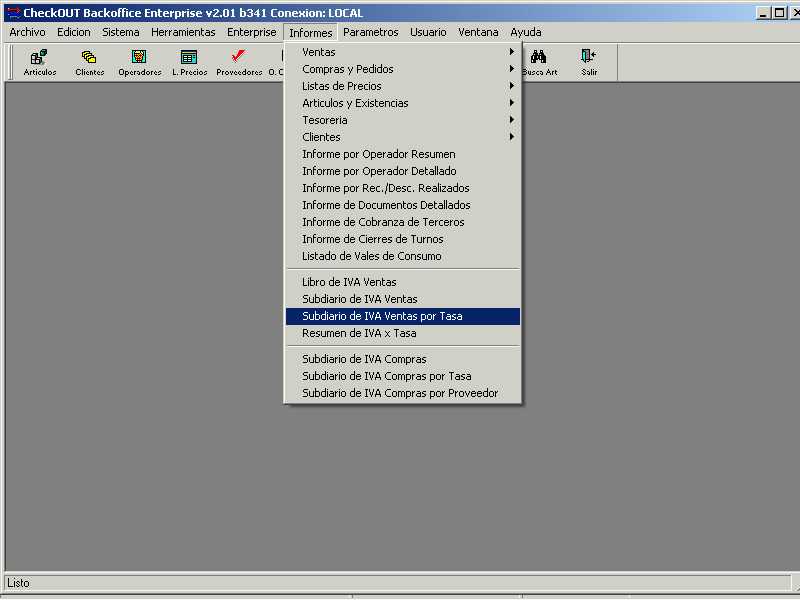Viewport: 800px width, 600px height.
Task: Open the Sistema menu
Action: tap(120, 32)
